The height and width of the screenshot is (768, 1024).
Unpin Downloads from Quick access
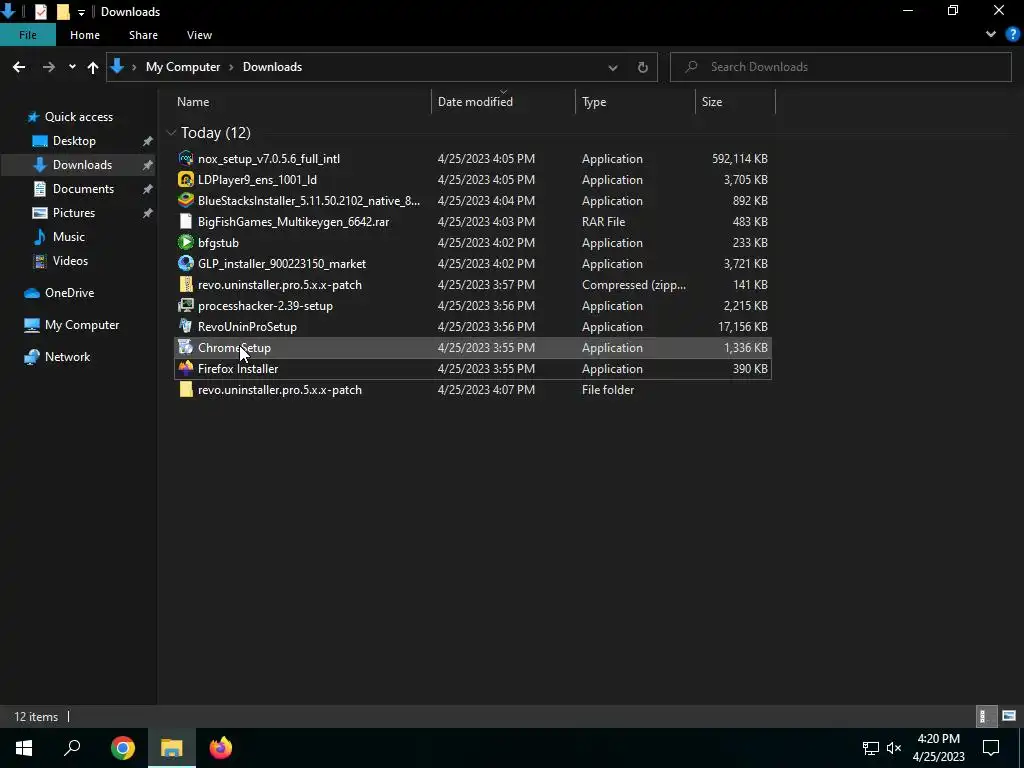(x=148, y=165)
